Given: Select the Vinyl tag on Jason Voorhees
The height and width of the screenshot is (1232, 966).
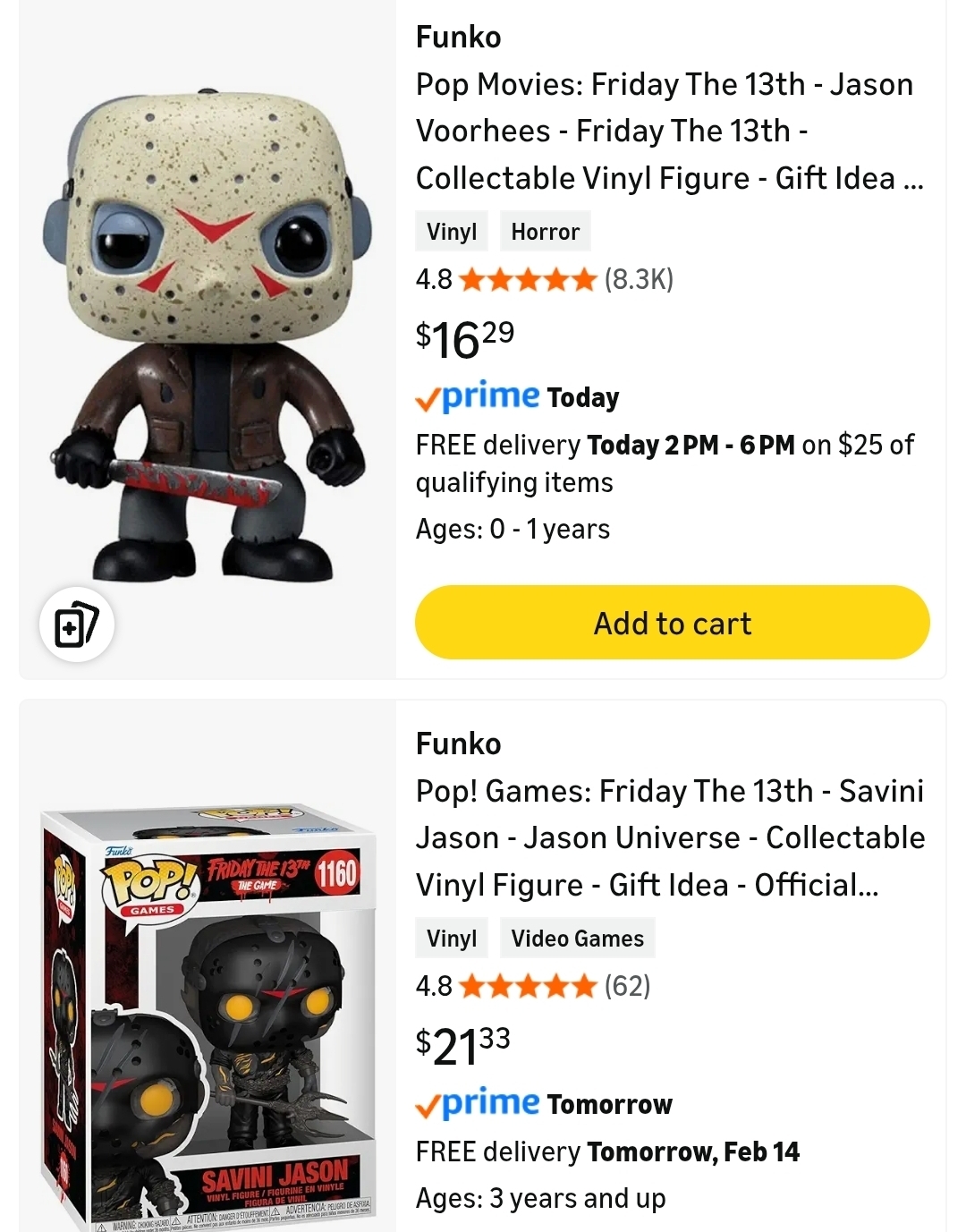Looking at the screenshot, I should coord(452,232).
